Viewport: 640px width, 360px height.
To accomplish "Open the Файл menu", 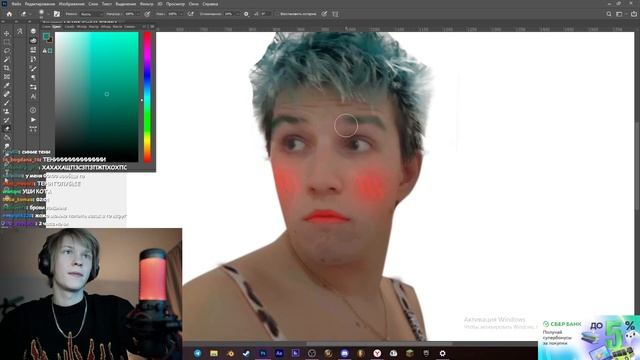I will pos(16,4).
